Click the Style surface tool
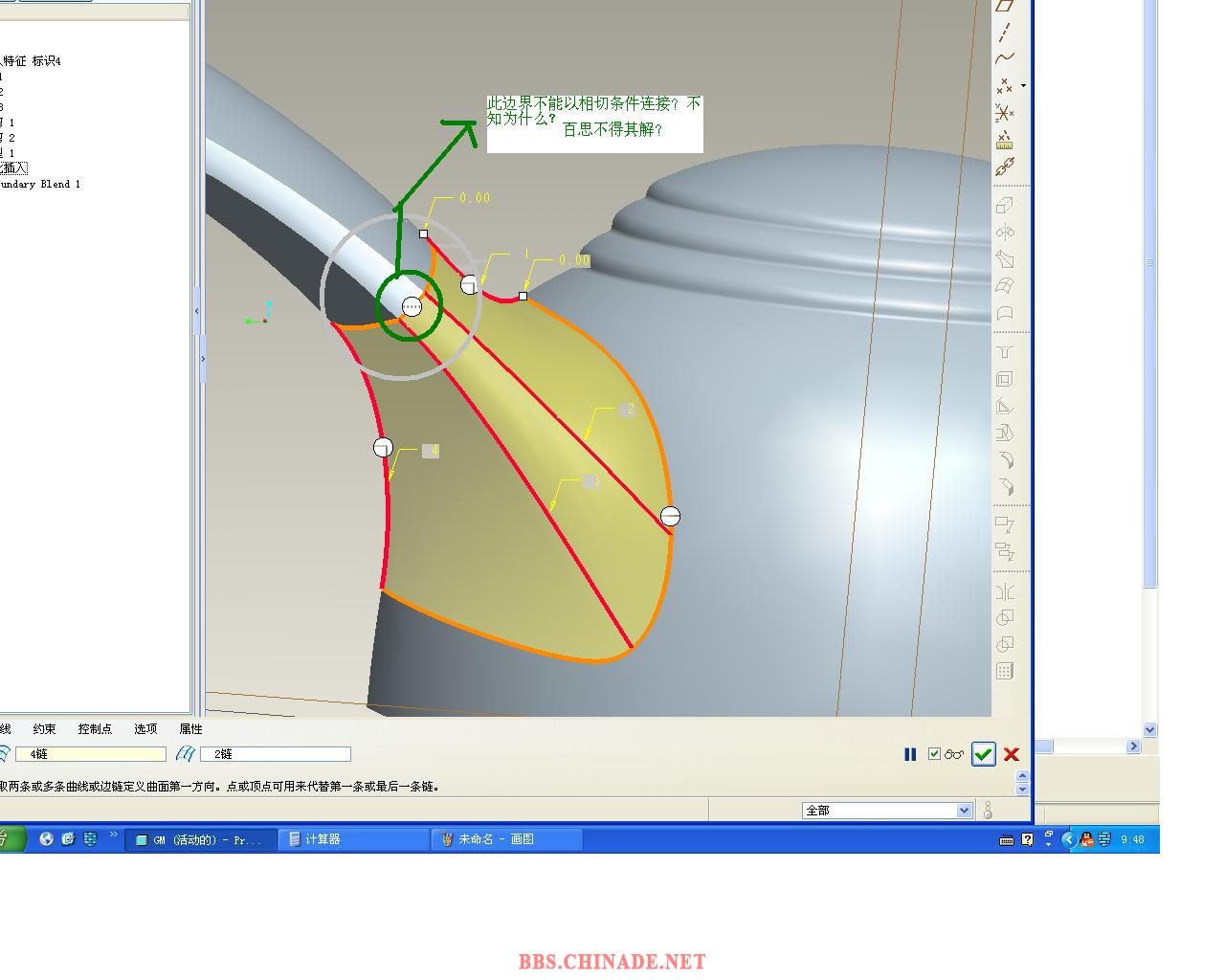The image size is (1225, 980). [x=1004, y=313]
